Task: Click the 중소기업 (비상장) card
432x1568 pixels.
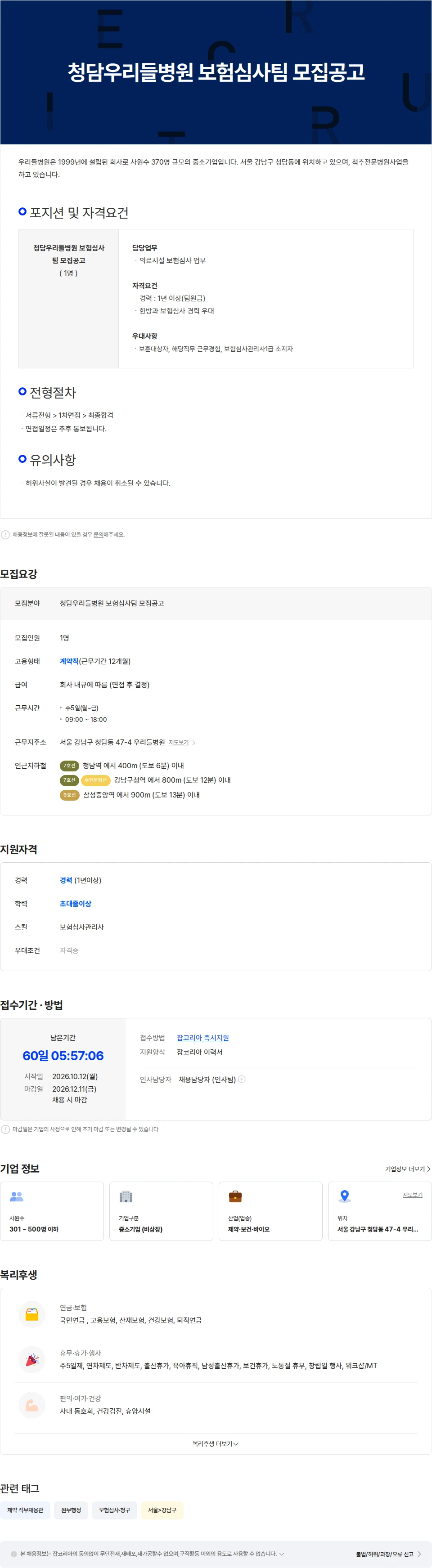Action: click(x=161, y=1211)
